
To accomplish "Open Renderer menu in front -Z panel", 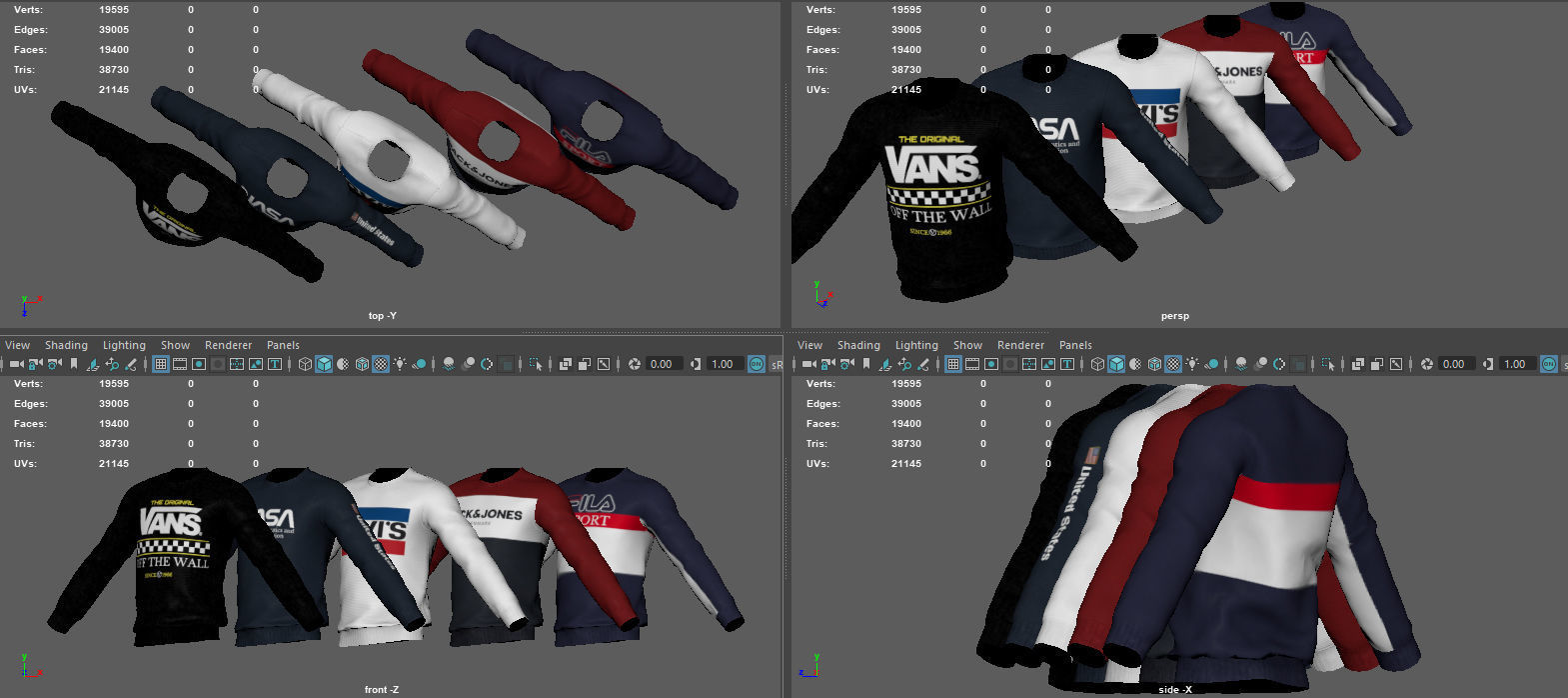I will pos(228,345).
